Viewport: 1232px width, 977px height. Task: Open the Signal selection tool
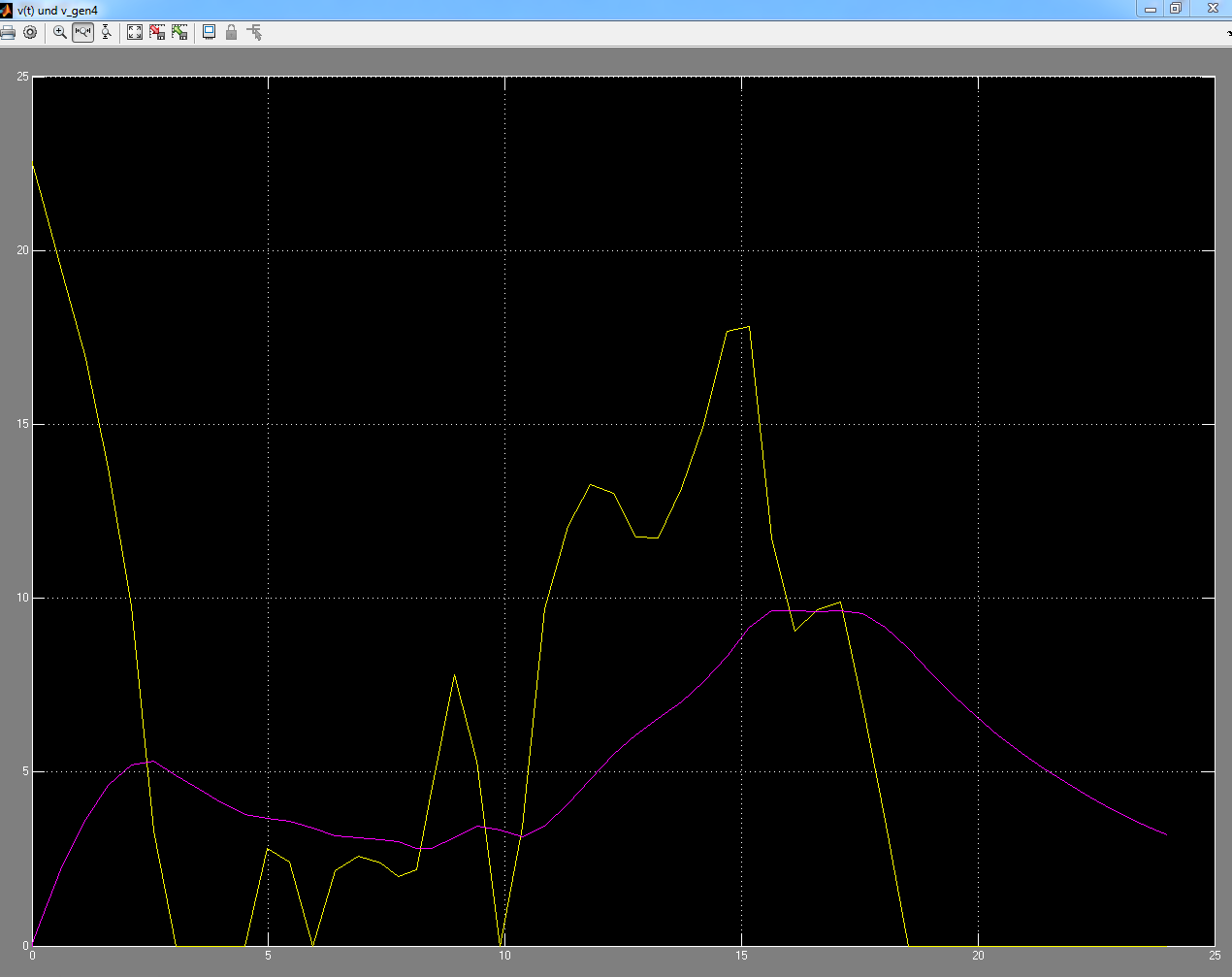pyautogui.click(x=254, y=32)
